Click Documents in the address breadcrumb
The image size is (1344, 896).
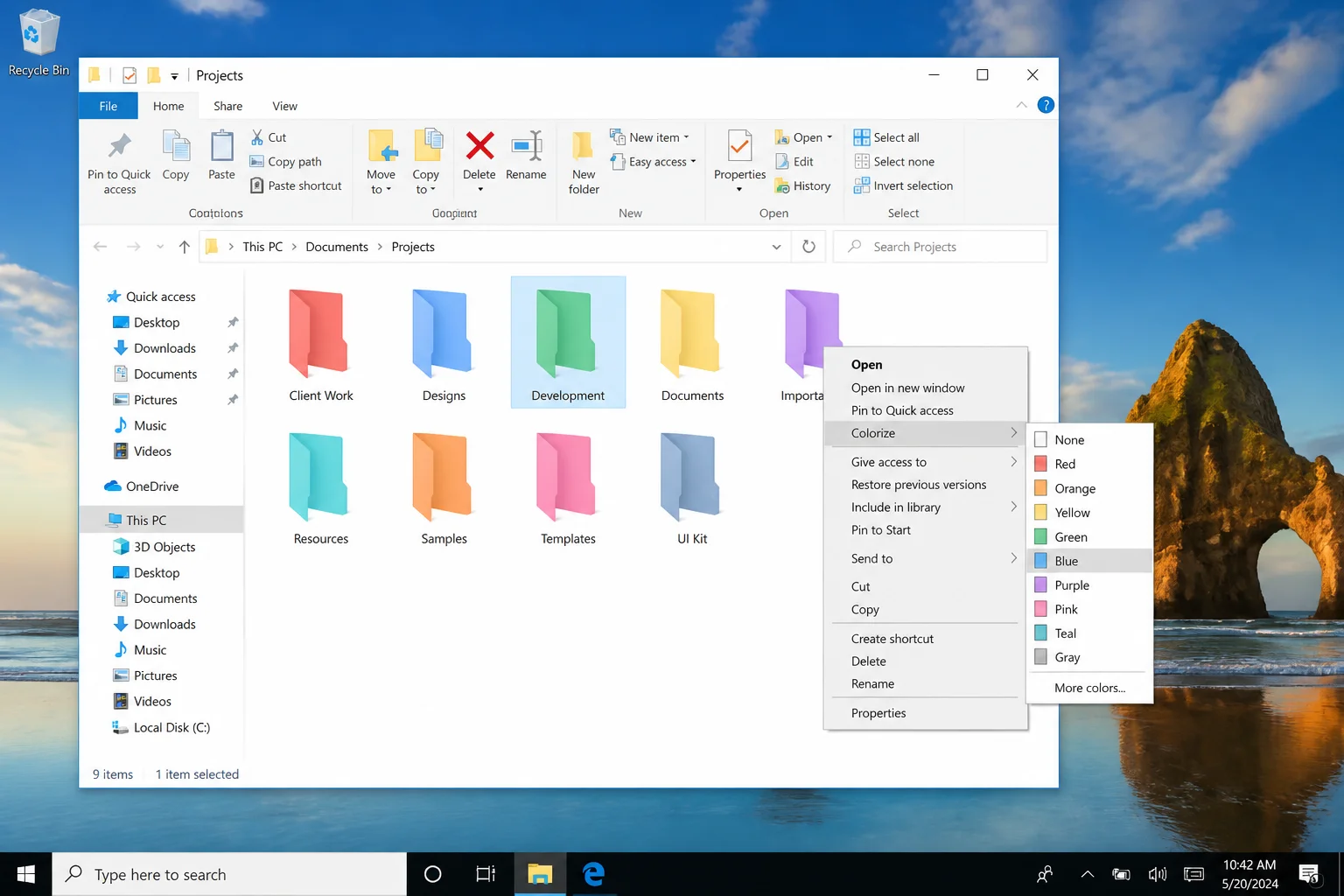tap(337, 247)
